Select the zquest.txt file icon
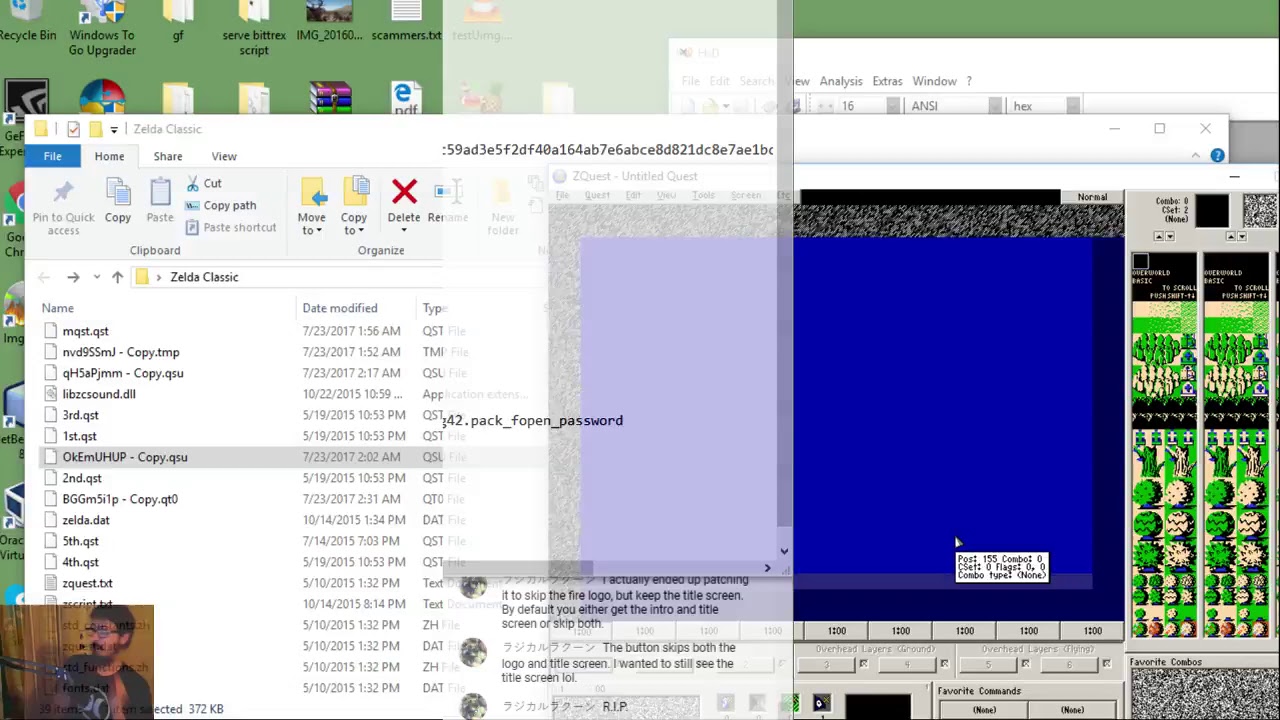The image size is (1280, 720). (x=51, y=583)
